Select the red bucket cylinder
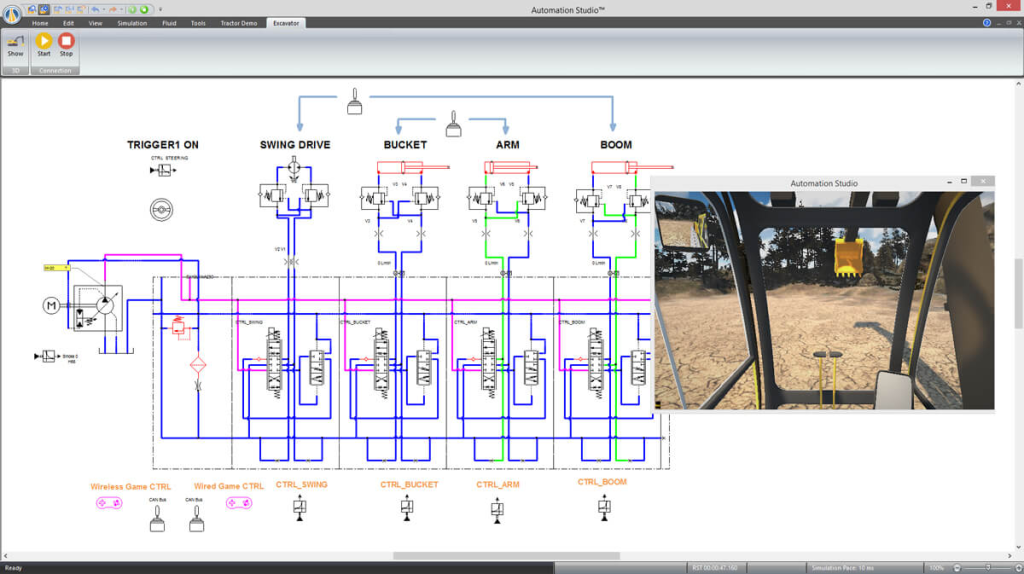This screenshot has height=574, width=1024. [x=413, y=168]
